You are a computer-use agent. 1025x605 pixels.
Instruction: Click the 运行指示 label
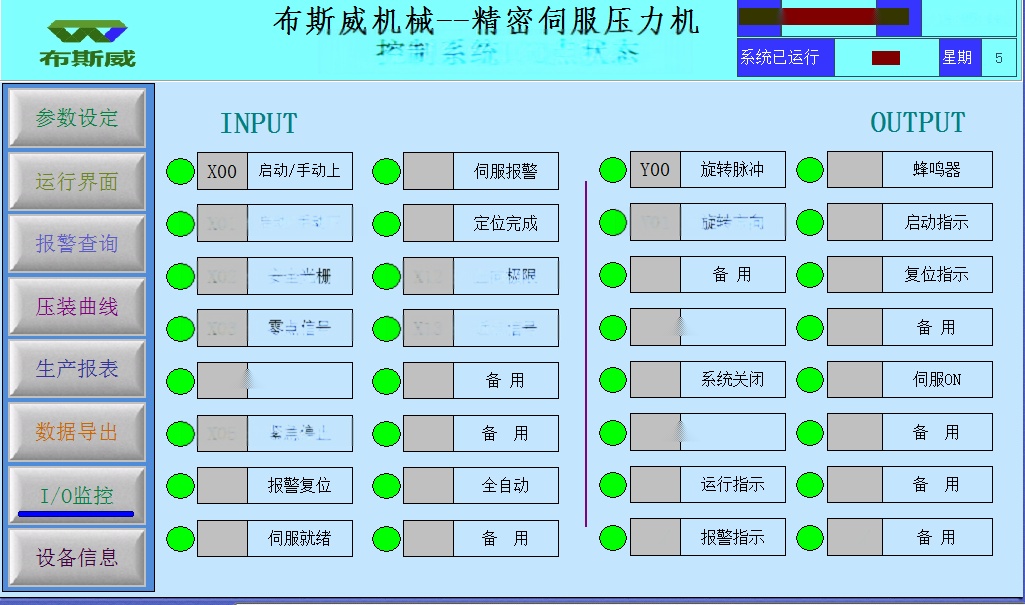click(x=733, y=485)
